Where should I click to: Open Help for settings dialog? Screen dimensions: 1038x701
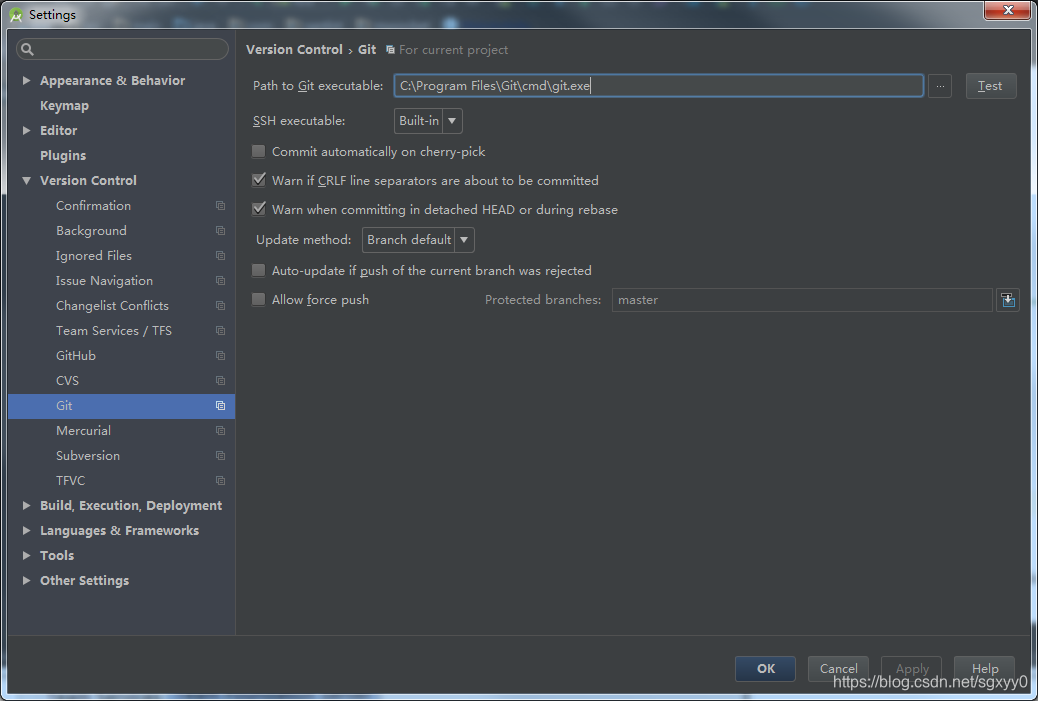pyautogui.click(x=984, y=669)
